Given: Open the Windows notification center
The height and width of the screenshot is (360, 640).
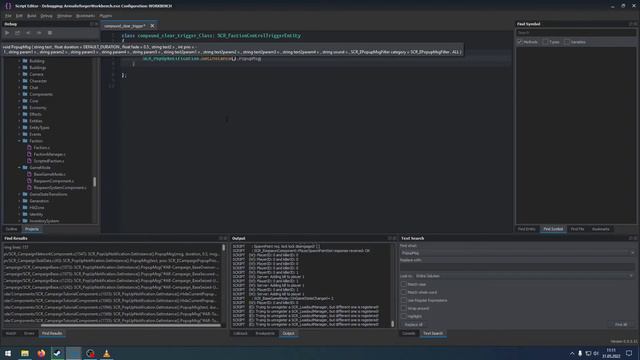Looking at the screenshot, I should coord(629,353).
